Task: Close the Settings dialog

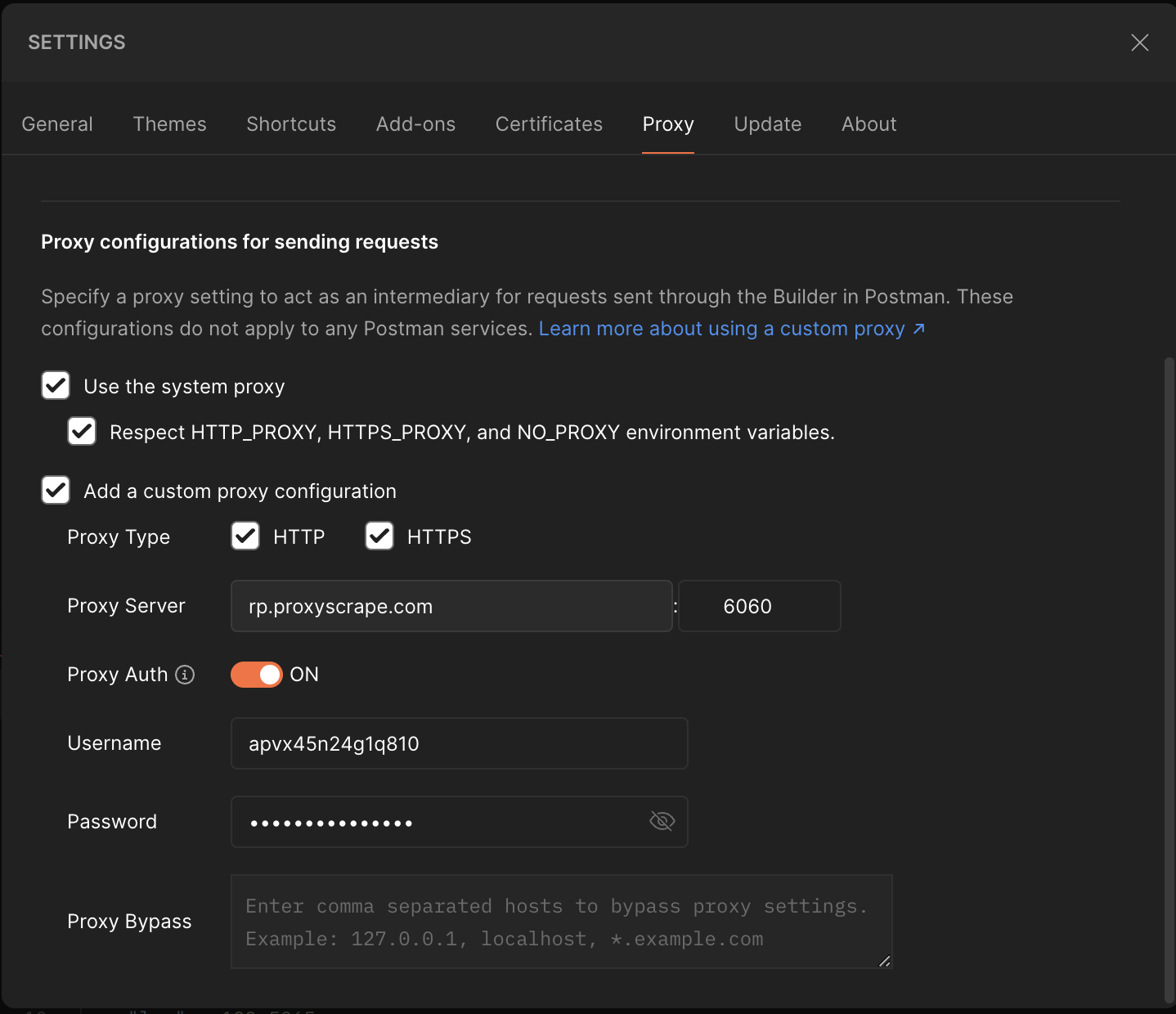Action: pos(1139,42)
